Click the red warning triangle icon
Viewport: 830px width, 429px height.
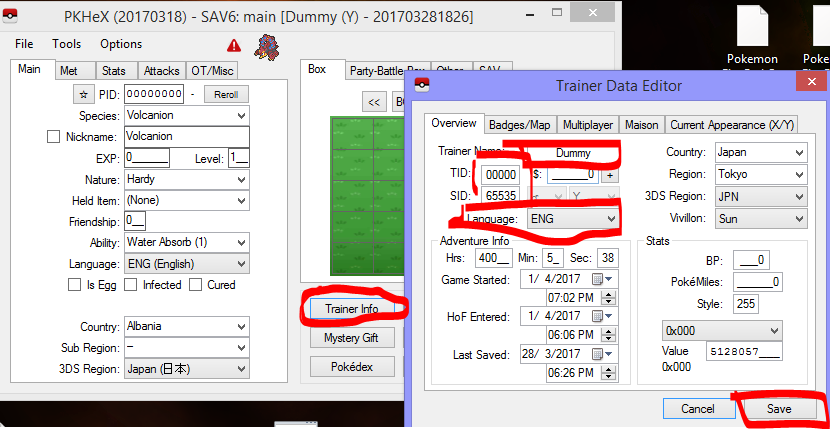(x=234, y=45)
